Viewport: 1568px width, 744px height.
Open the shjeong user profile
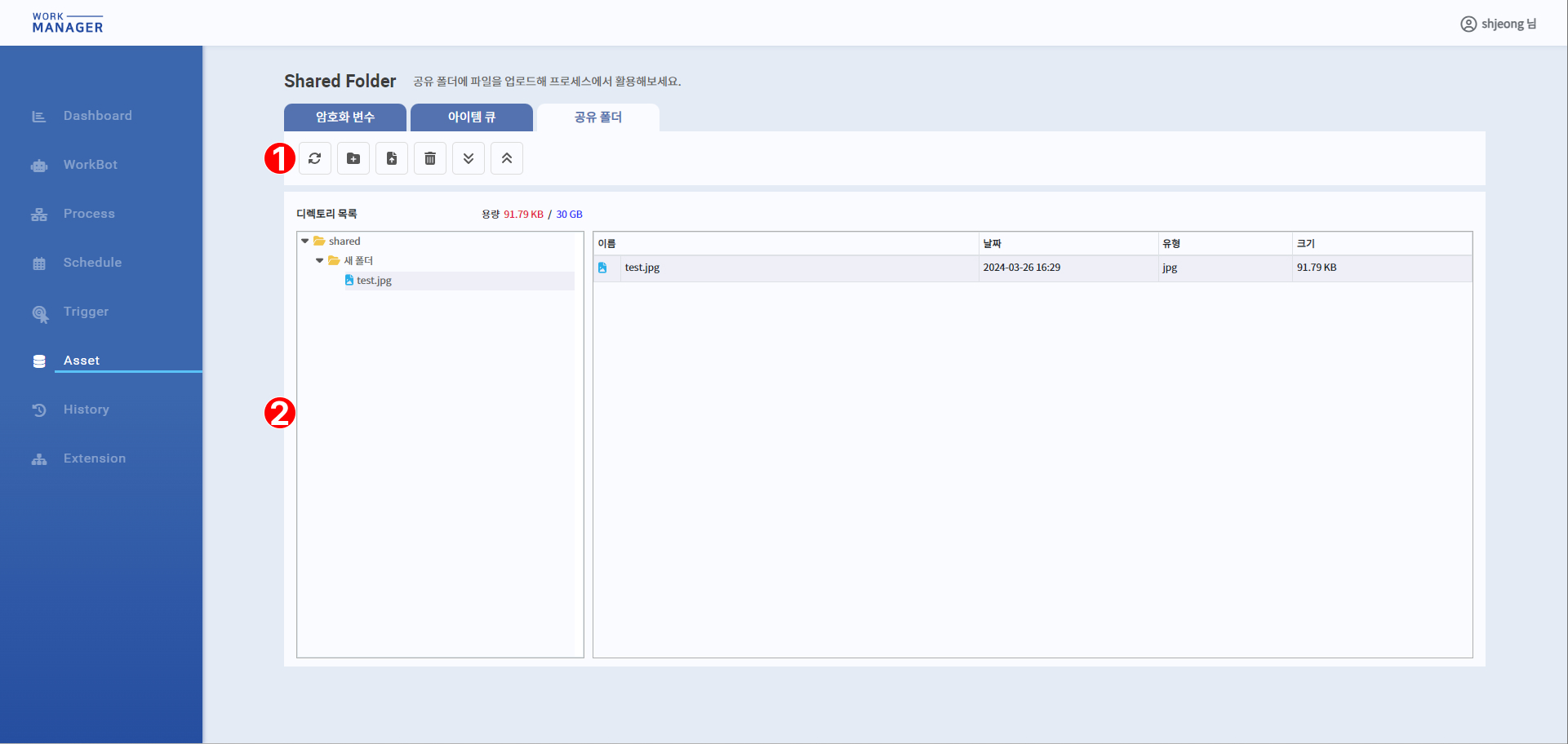pyautogui.click(x=1499, y=24)
